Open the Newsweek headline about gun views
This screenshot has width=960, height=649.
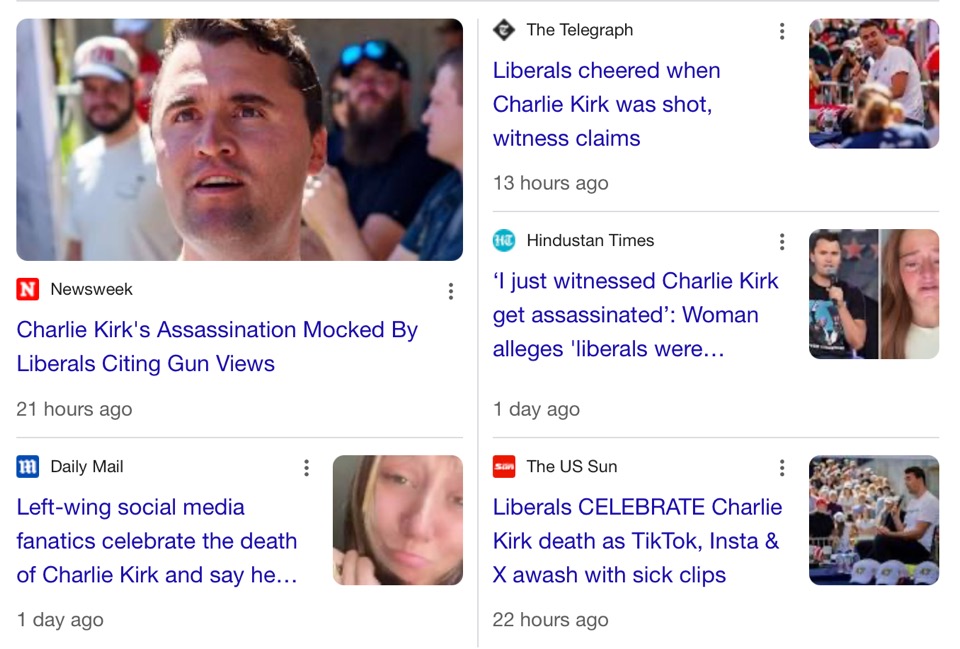coord(217,347)
